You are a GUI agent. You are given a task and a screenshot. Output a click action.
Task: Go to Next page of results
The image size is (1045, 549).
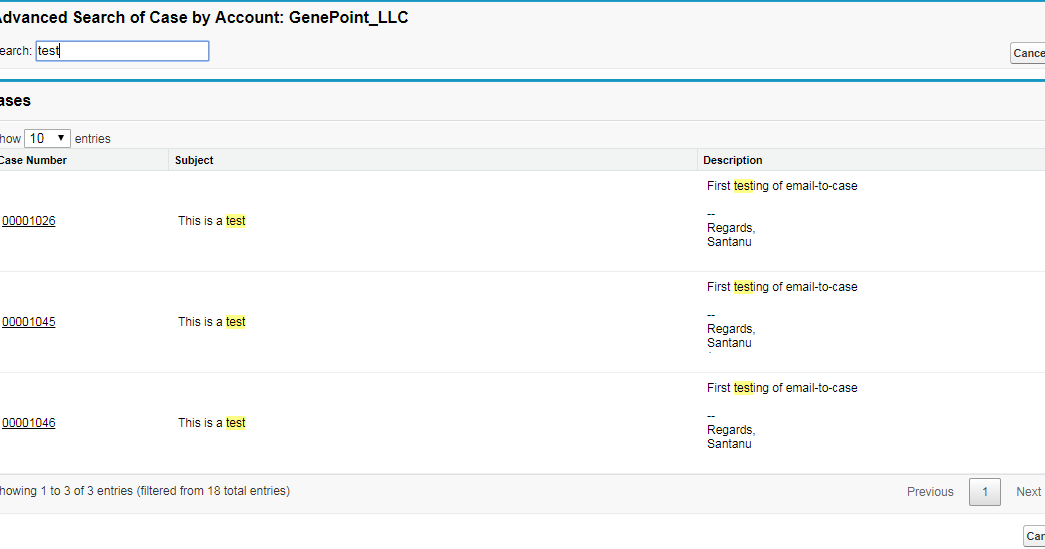pos(1028,492)
